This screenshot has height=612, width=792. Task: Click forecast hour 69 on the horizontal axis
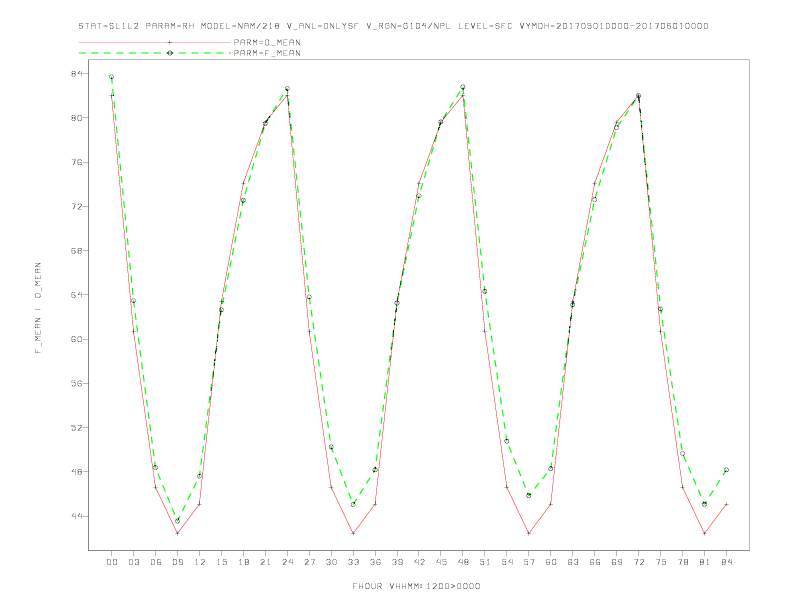[x=617, y=562]
